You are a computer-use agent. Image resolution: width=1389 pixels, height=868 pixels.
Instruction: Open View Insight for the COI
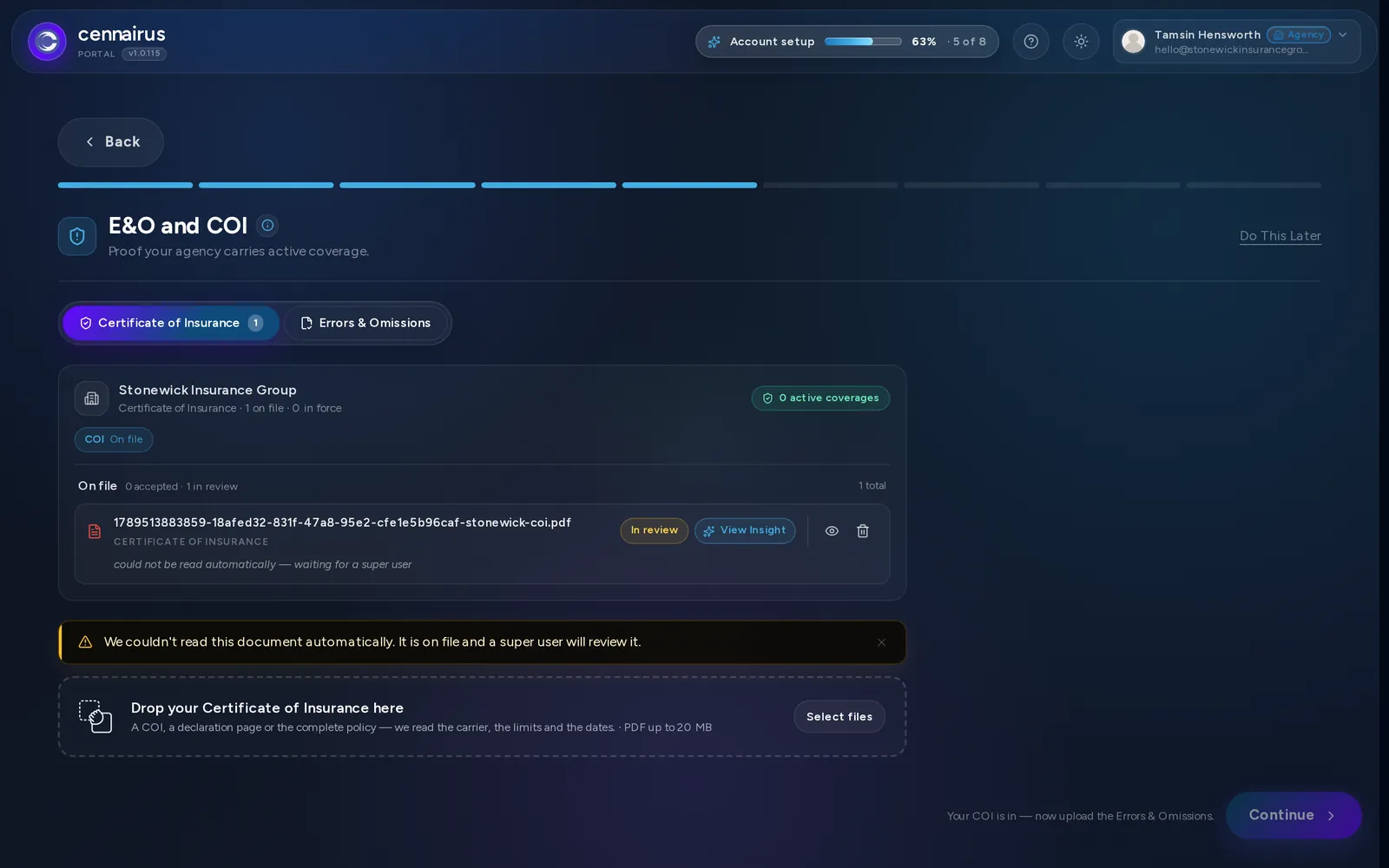click(x=745, y=530)
